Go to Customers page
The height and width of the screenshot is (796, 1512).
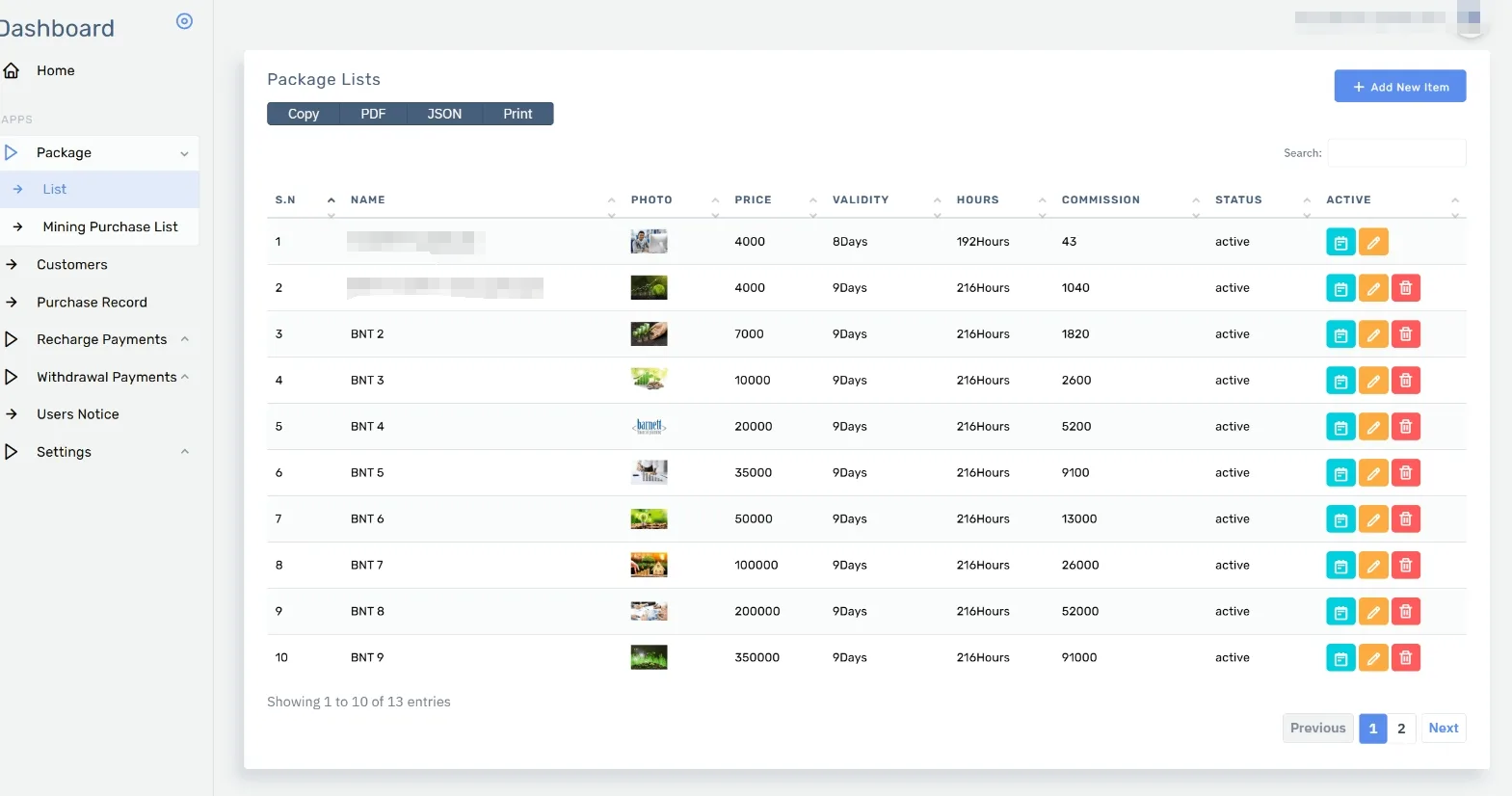[72, 264]
